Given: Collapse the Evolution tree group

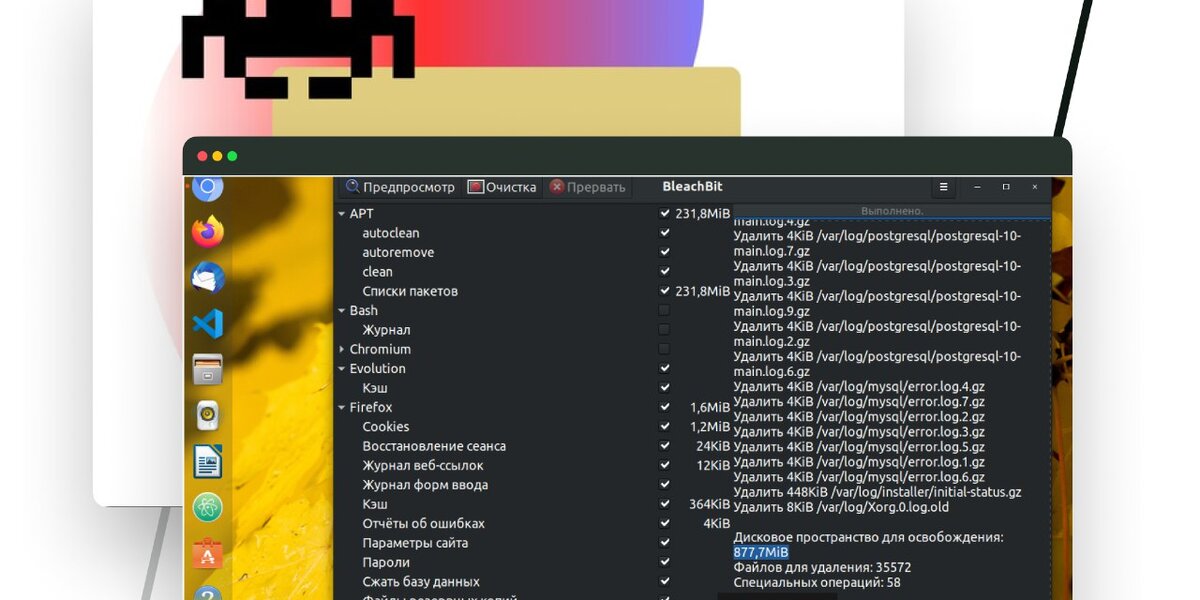Looking at the screenshot, I should [341, 369].
